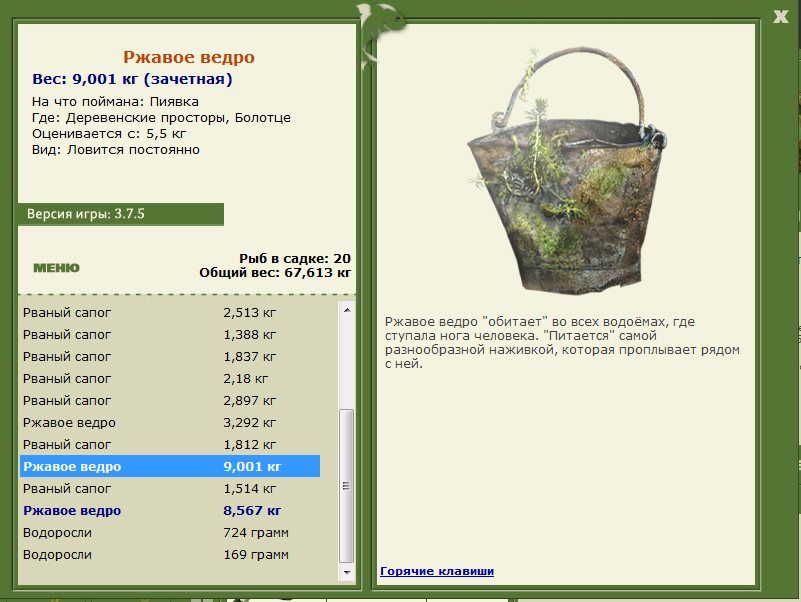Select the Рваный сапог 2,897 кг row
Image resolution: width=801 pixels, height=602 pixels.
coord(170,400)
